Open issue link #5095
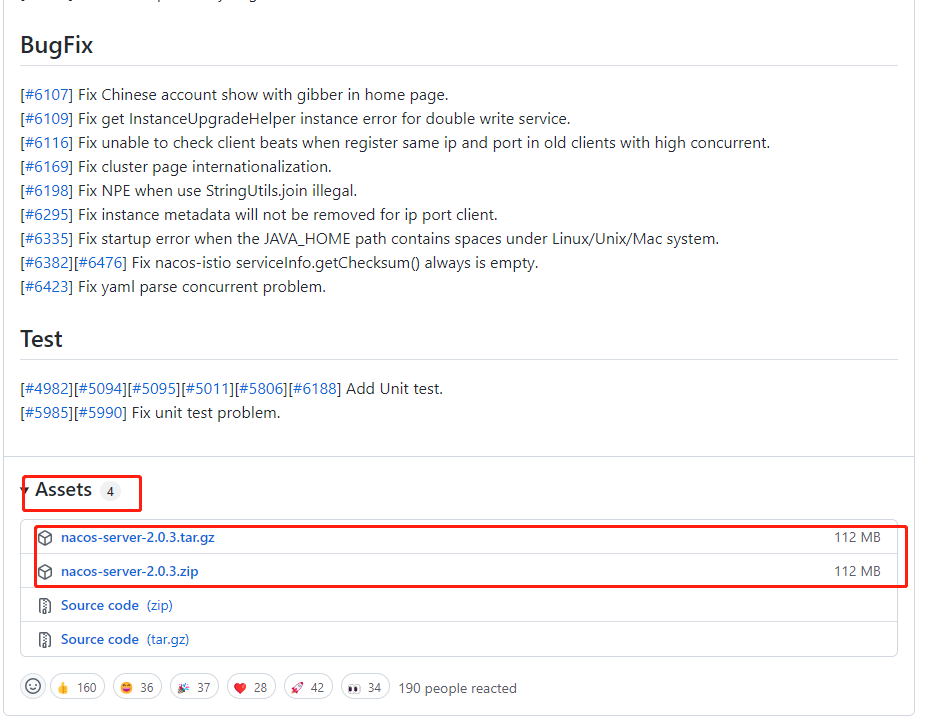 pyautogui.click(x=154, y=389)
